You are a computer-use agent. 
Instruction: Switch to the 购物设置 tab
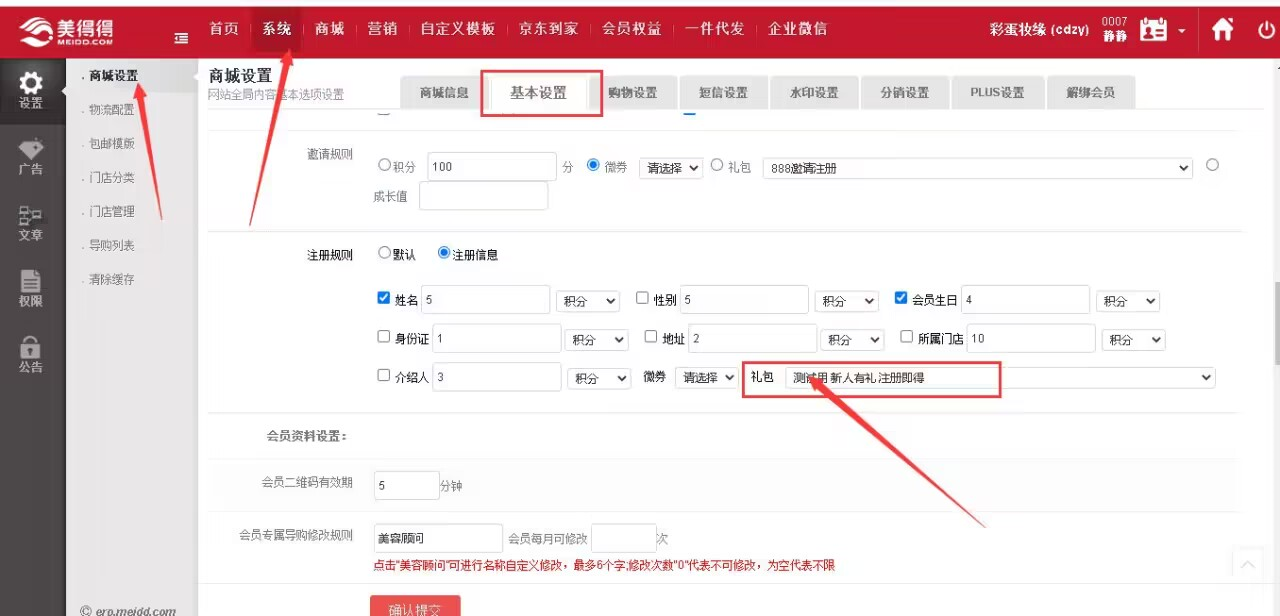632,93
